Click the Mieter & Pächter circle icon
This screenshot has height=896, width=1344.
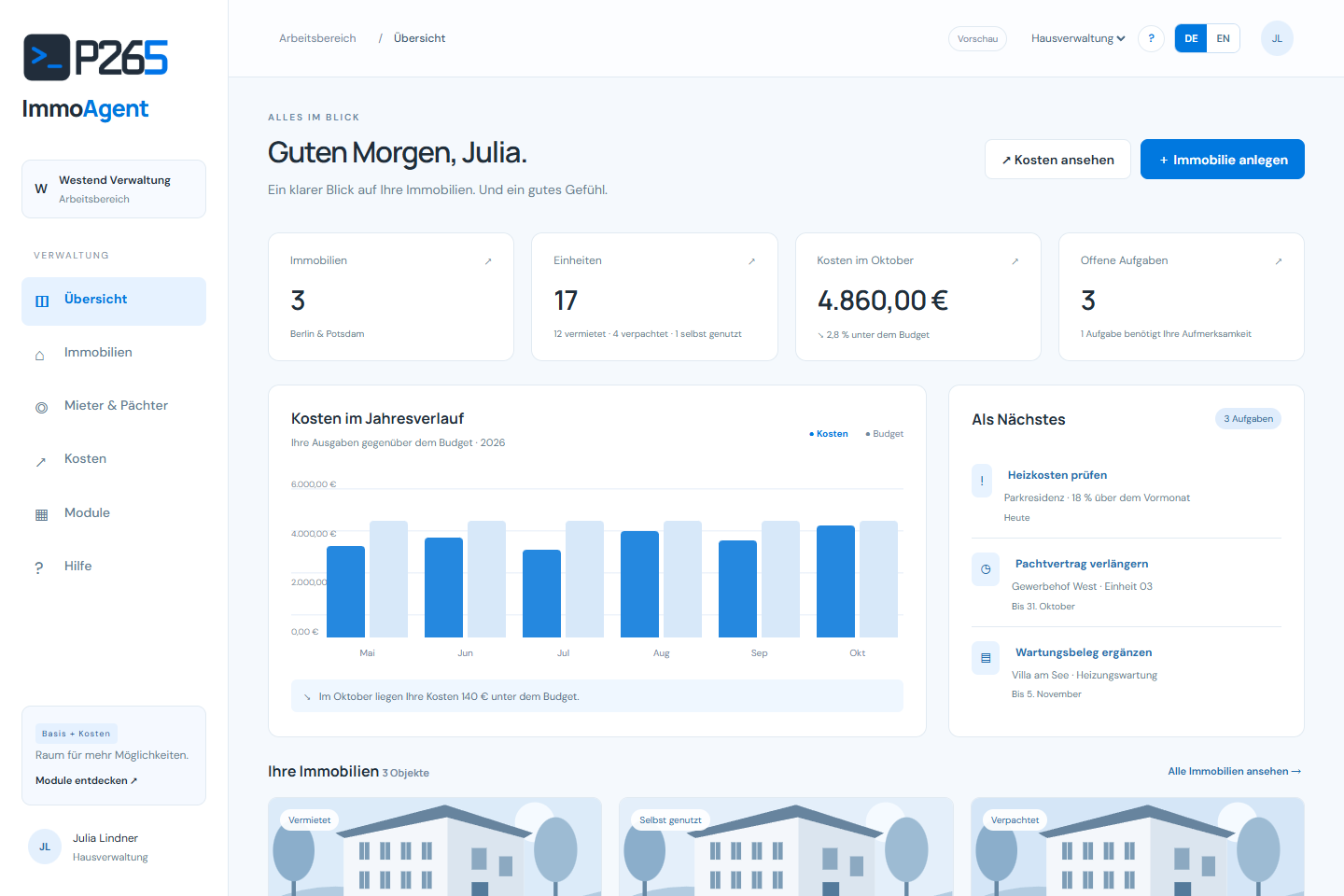41,408
